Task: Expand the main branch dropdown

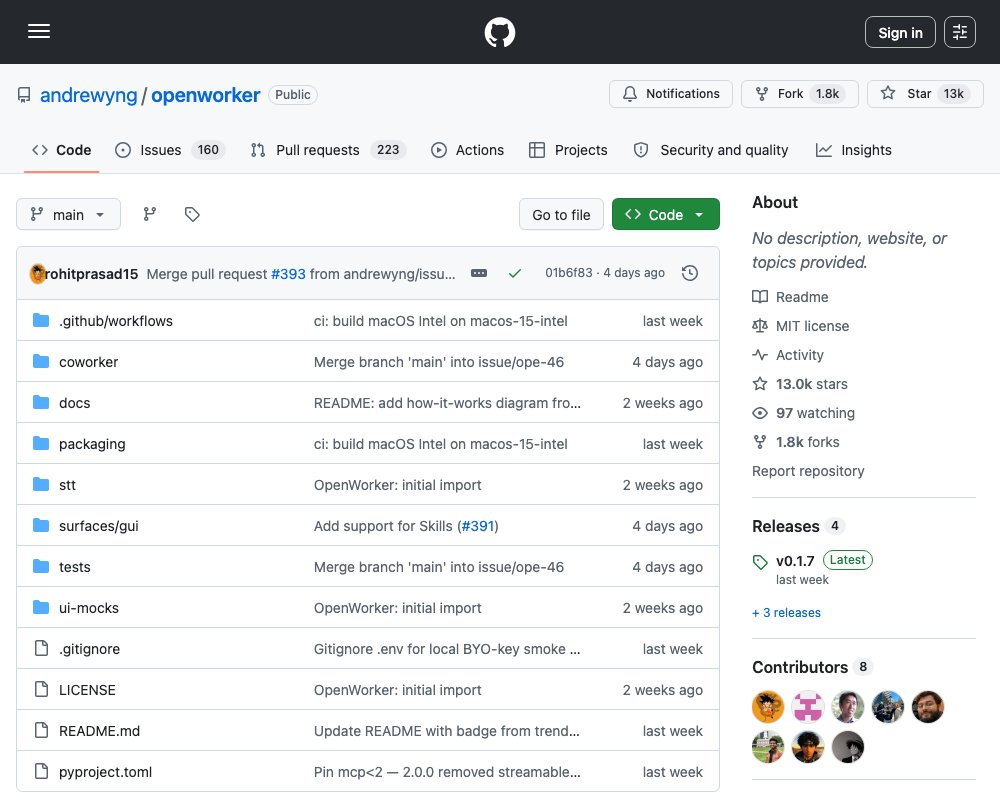Action: pos(68,214)
